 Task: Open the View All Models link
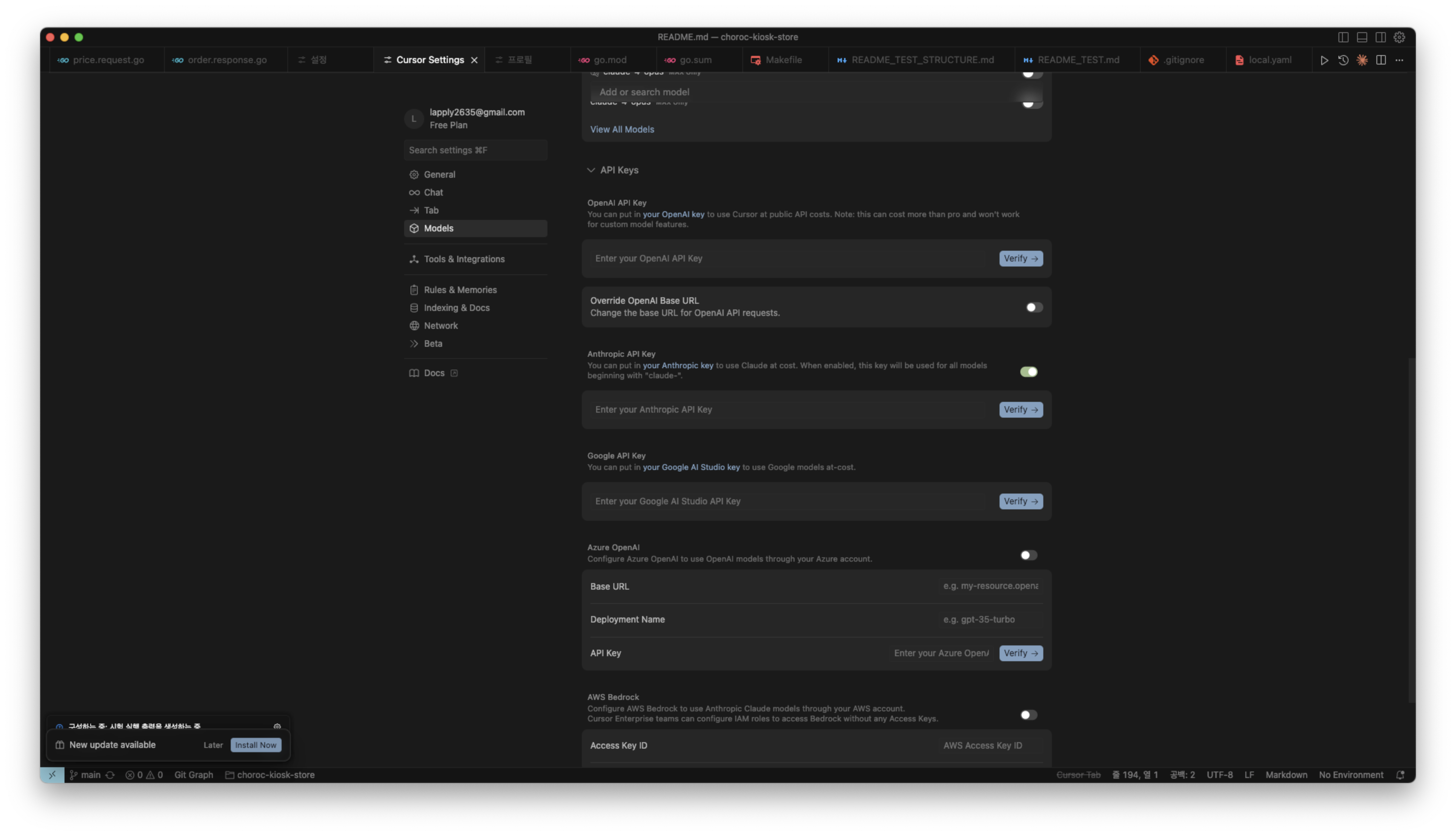[622, 130]
